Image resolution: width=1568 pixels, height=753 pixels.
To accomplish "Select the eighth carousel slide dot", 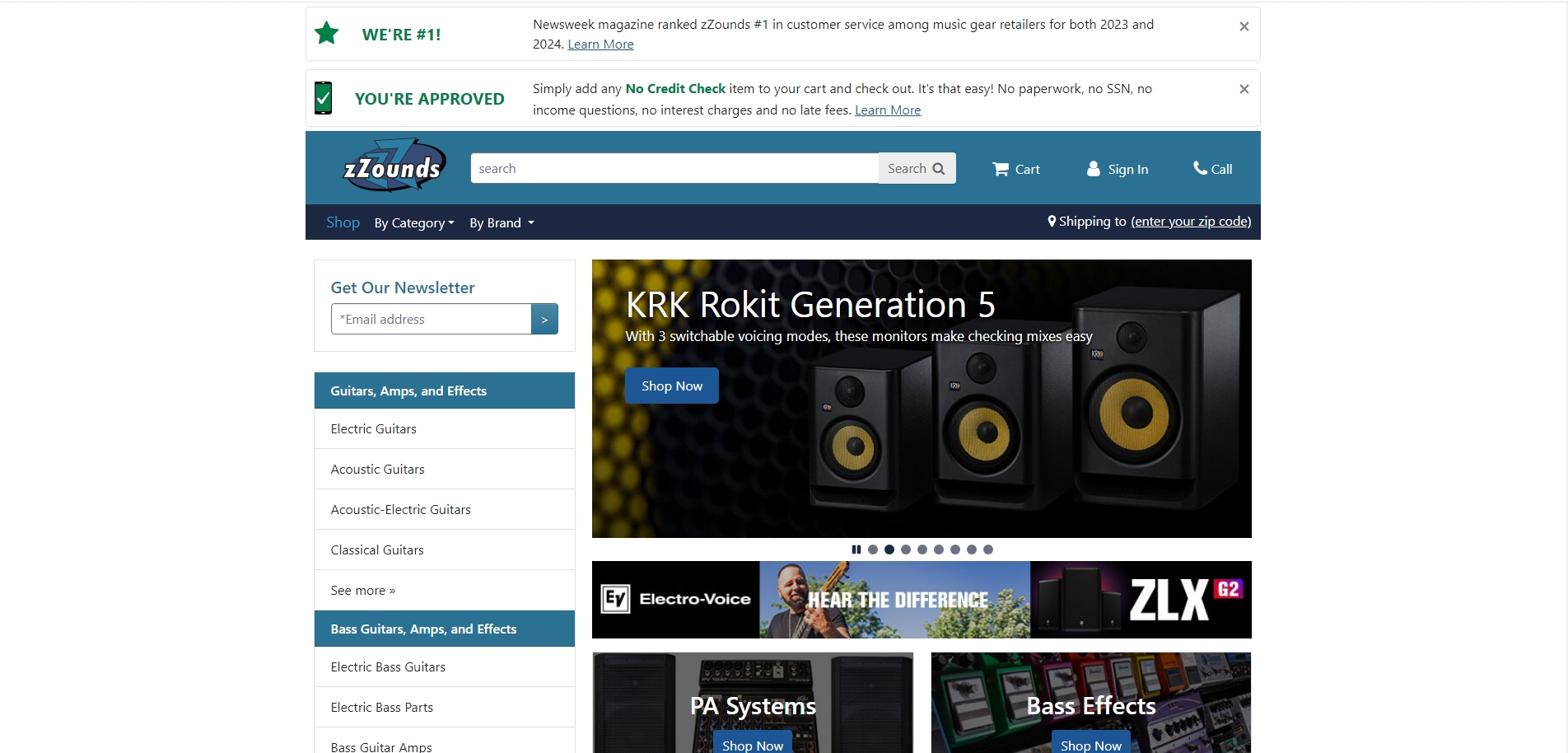I will [988, 550].
